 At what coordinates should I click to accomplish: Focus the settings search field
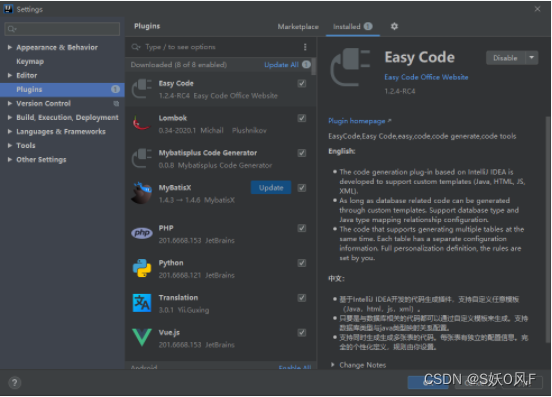click(62, 29)
